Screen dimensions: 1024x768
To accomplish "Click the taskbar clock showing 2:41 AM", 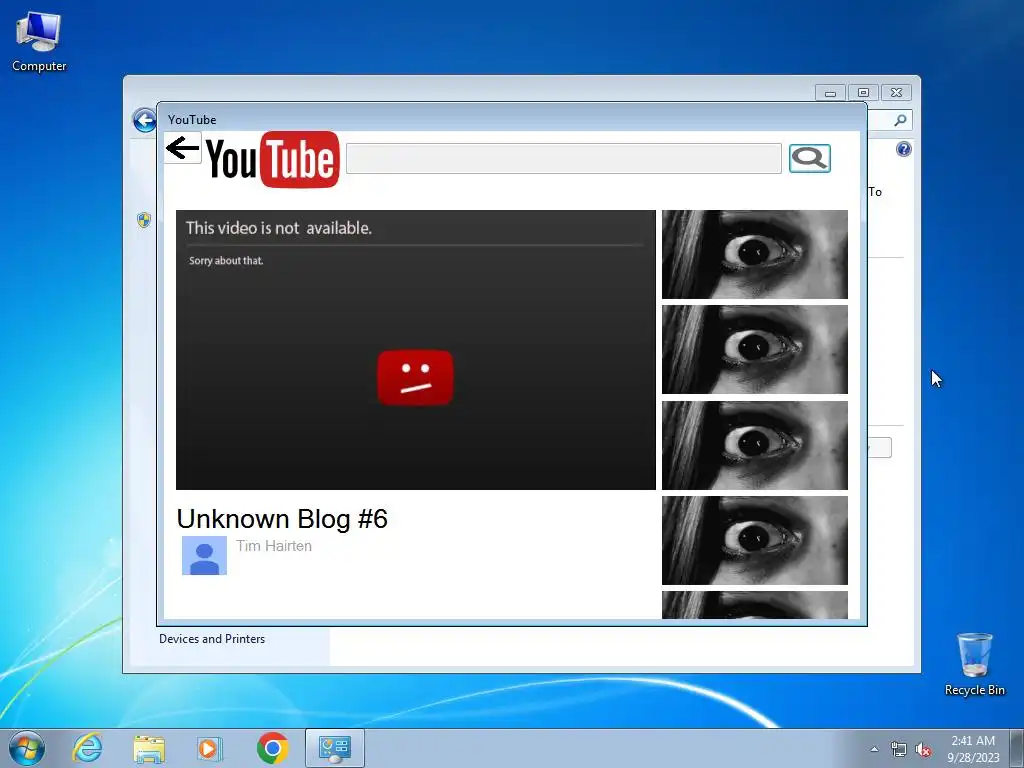I will (x=973, y=749).
